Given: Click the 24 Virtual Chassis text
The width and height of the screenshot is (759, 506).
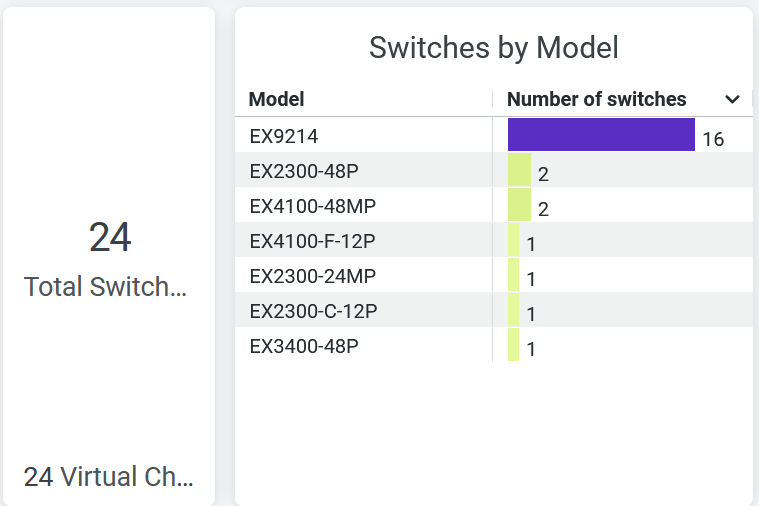Looking at the screenshot, I should (108, 477).
